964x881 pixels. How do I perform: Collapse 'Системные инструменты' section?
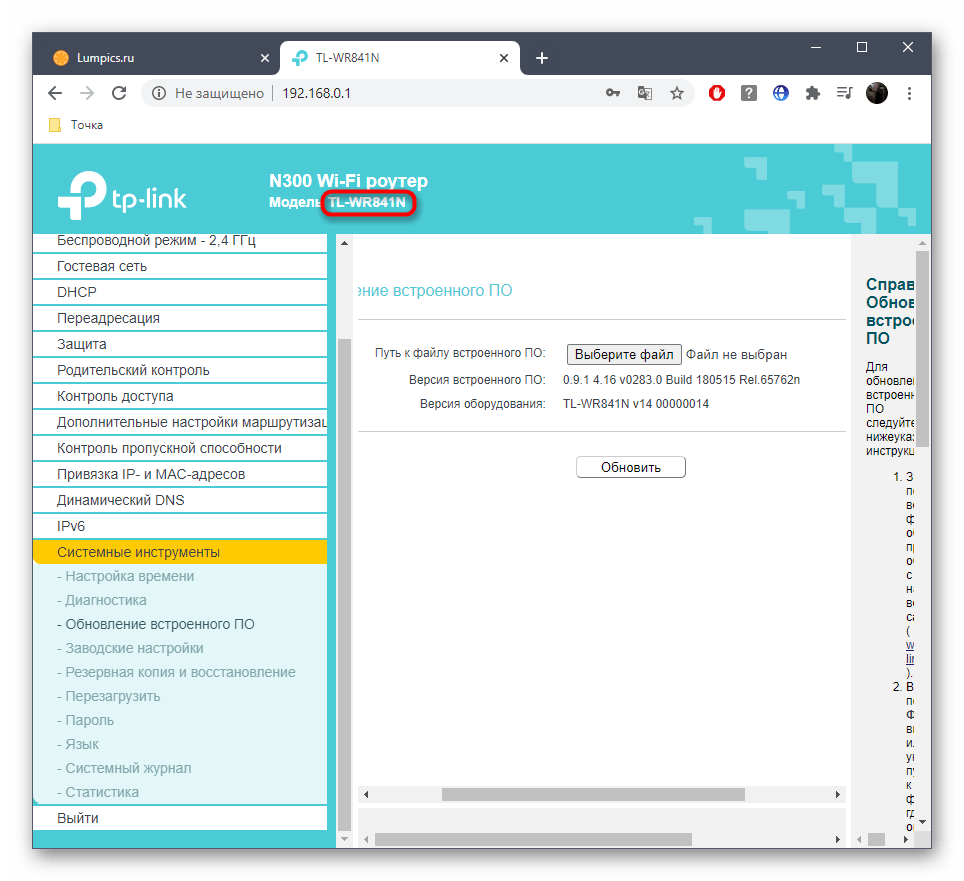point(180,552)
